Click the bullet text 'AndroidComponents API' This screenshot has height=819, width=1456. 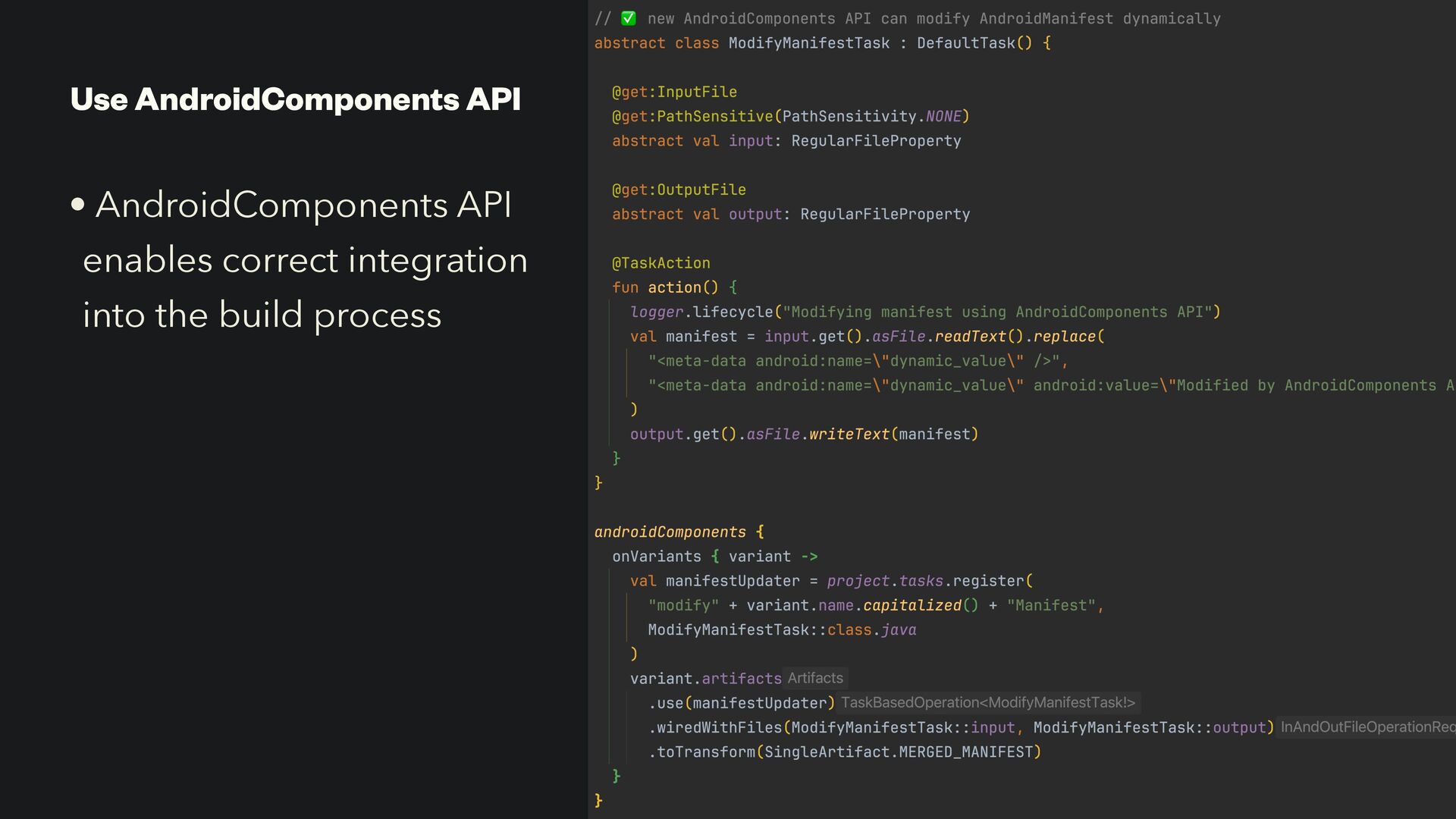point(303,205)
